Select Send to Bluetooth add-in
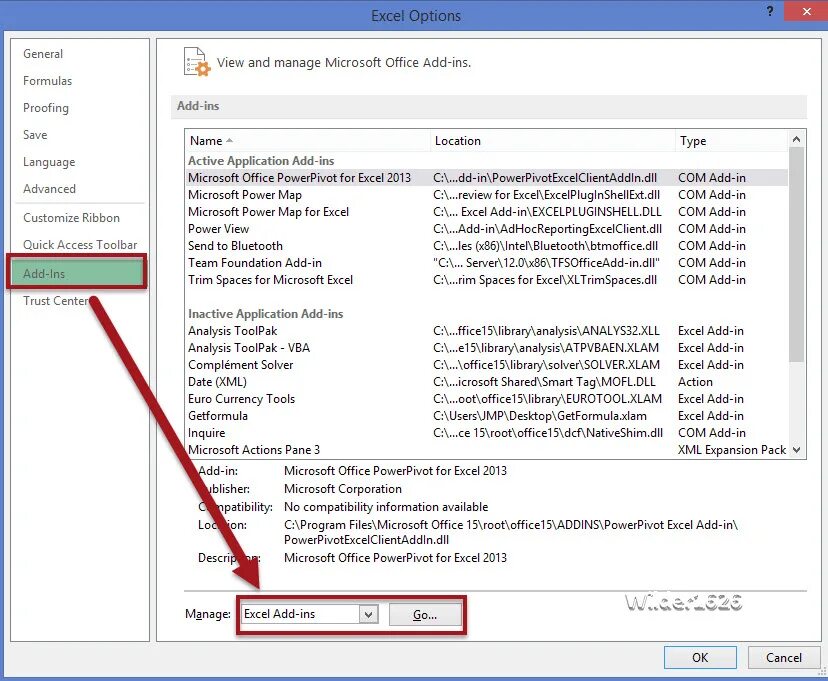Screen dimensions: 828x681 click(x=486, y=245)
